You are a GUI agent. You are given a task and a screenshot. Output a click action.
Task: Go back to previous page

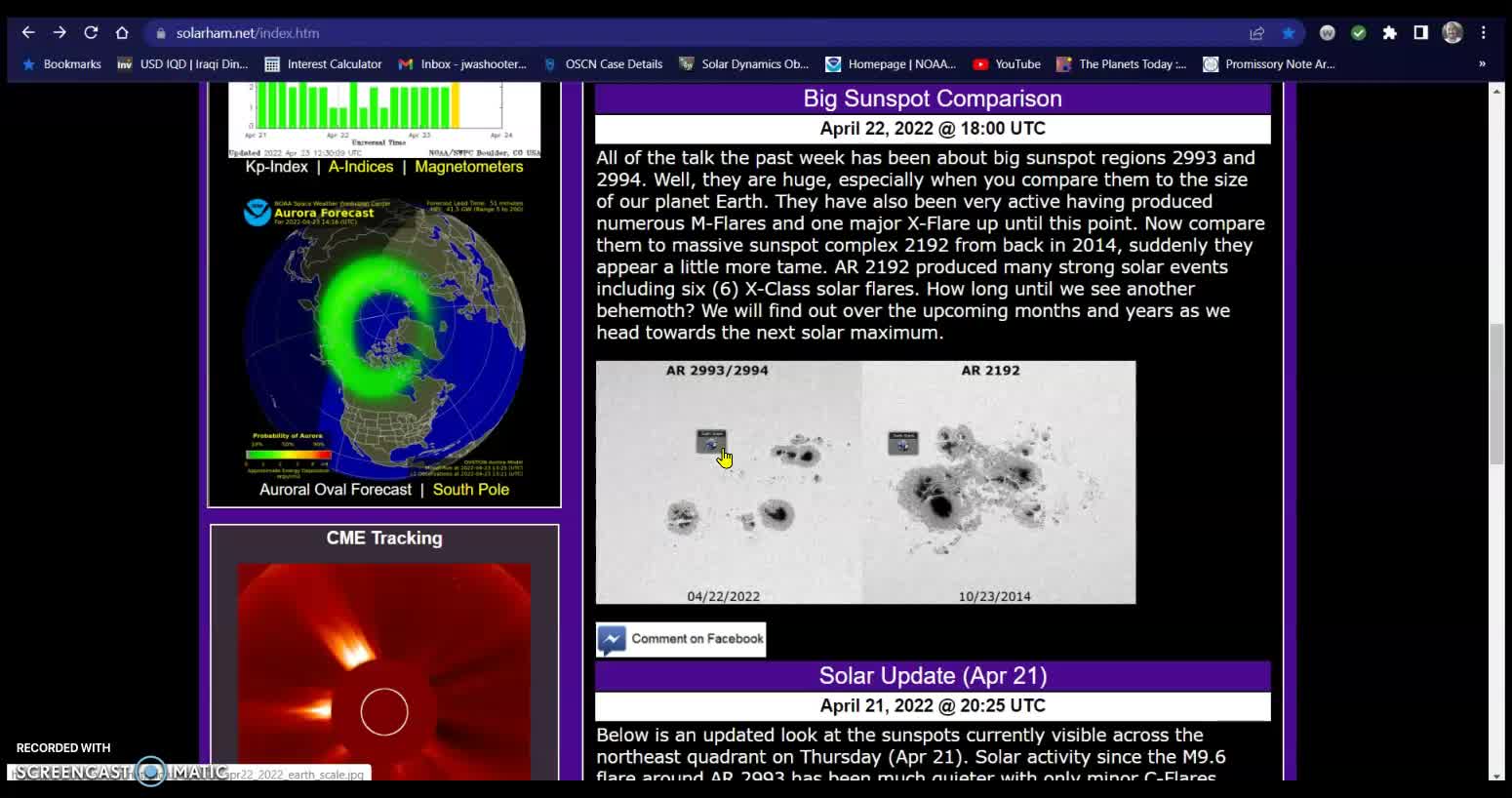click(28, 32)
